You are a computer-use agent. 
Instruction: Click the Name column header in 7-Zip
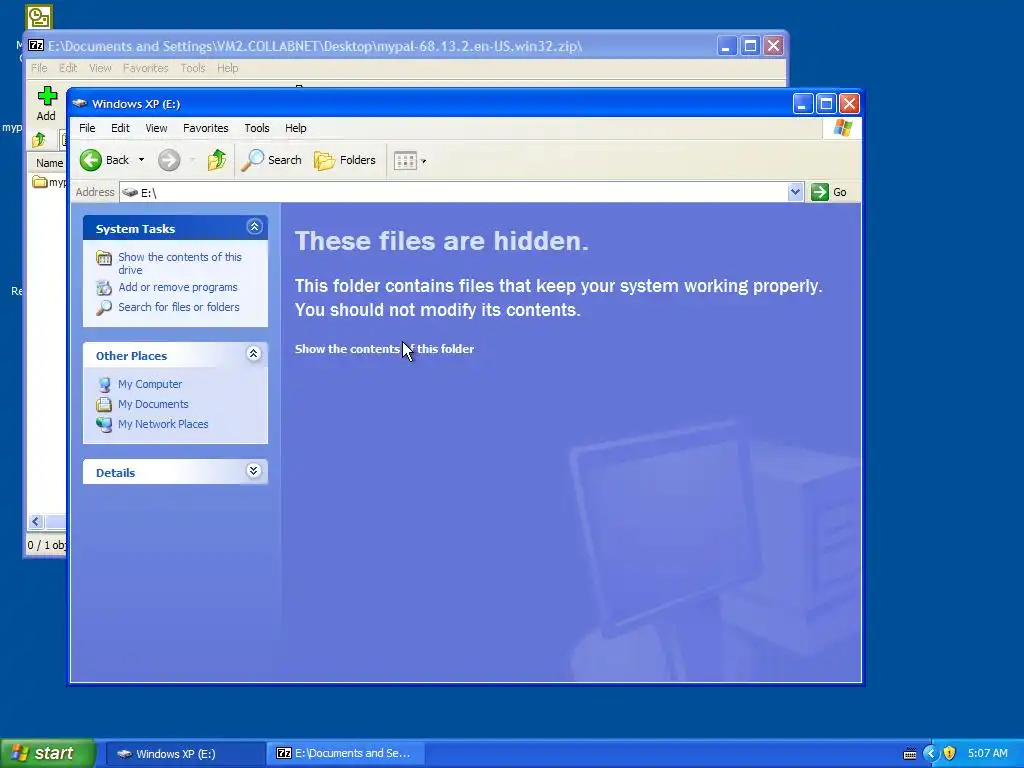click(x=49, y=163)
